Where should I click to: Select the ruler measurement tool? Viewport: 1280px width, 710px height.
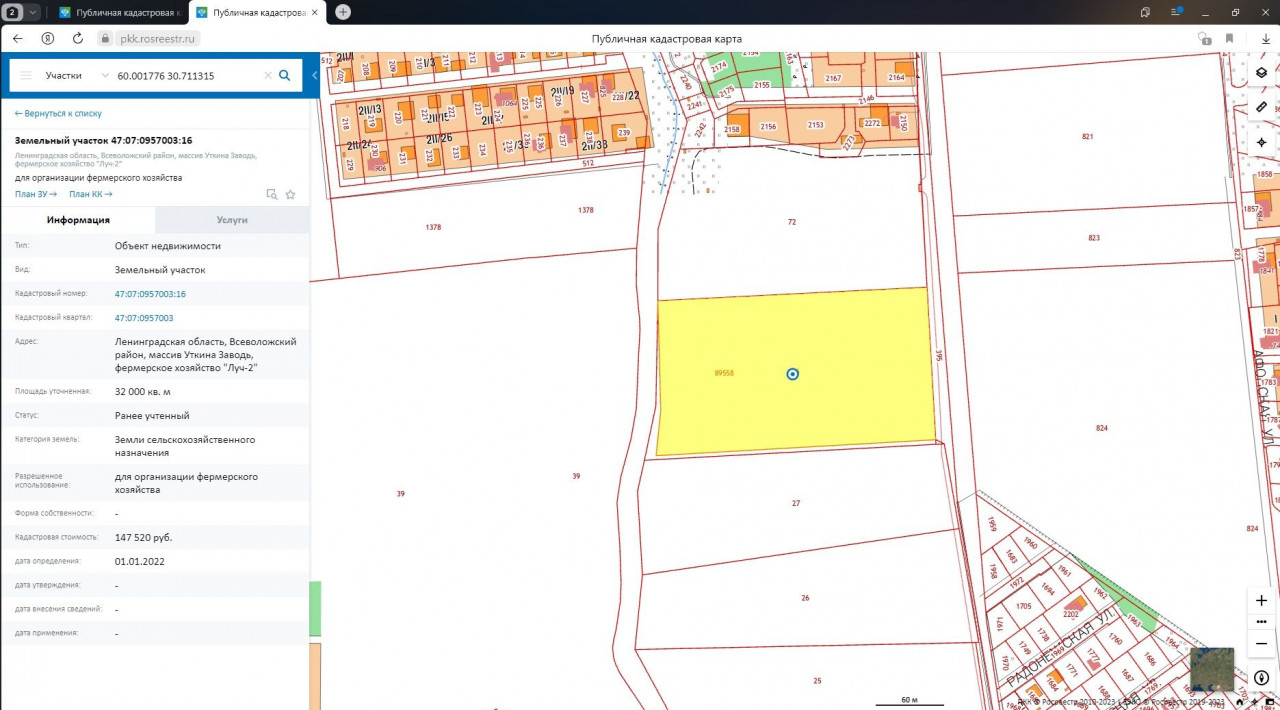pyautogui.click(x=1261, y=106)
